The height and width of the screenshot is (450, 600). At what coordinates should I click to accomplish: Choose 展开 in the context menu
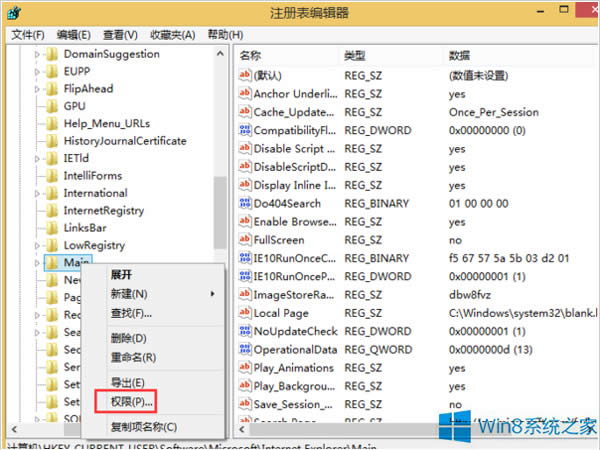(x=121, y=275)
